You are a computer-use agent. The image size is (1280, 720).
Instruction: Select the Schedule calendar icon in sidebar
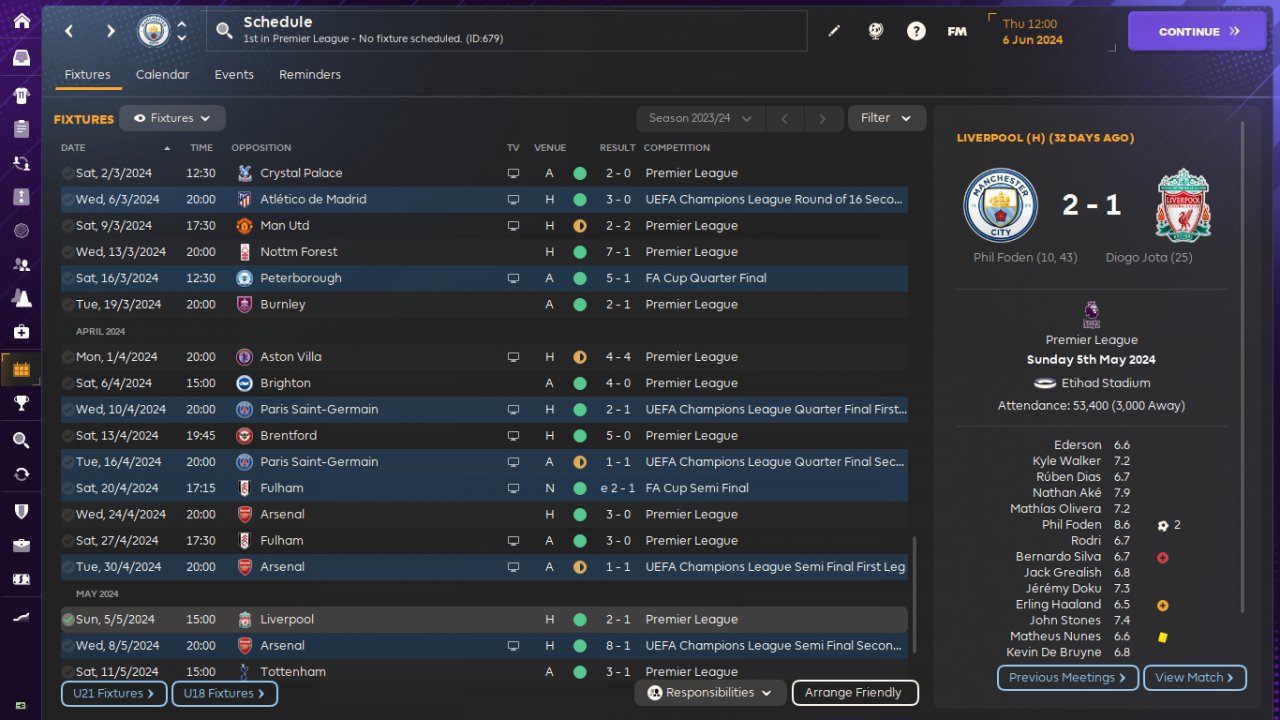pyautogui.click(x=21, y=370)
